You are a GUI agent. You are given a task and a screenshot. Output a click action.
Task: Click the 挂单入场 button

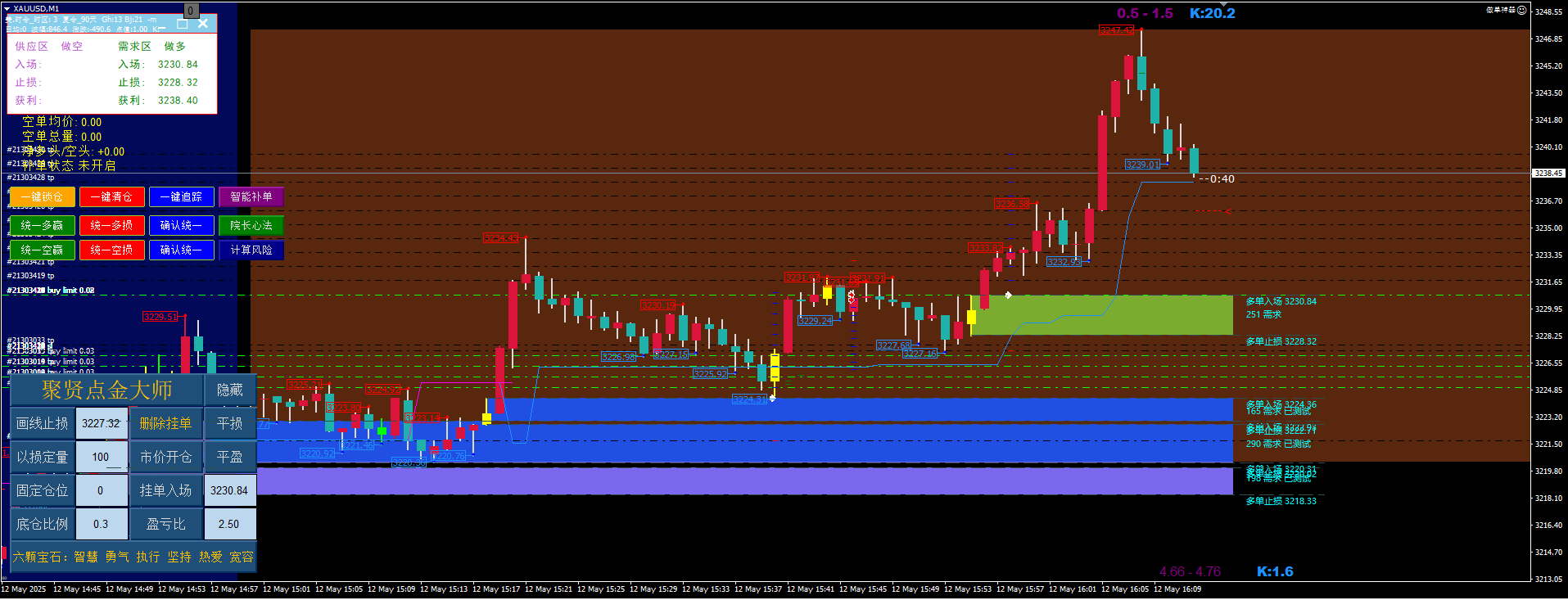pos(165,490)
